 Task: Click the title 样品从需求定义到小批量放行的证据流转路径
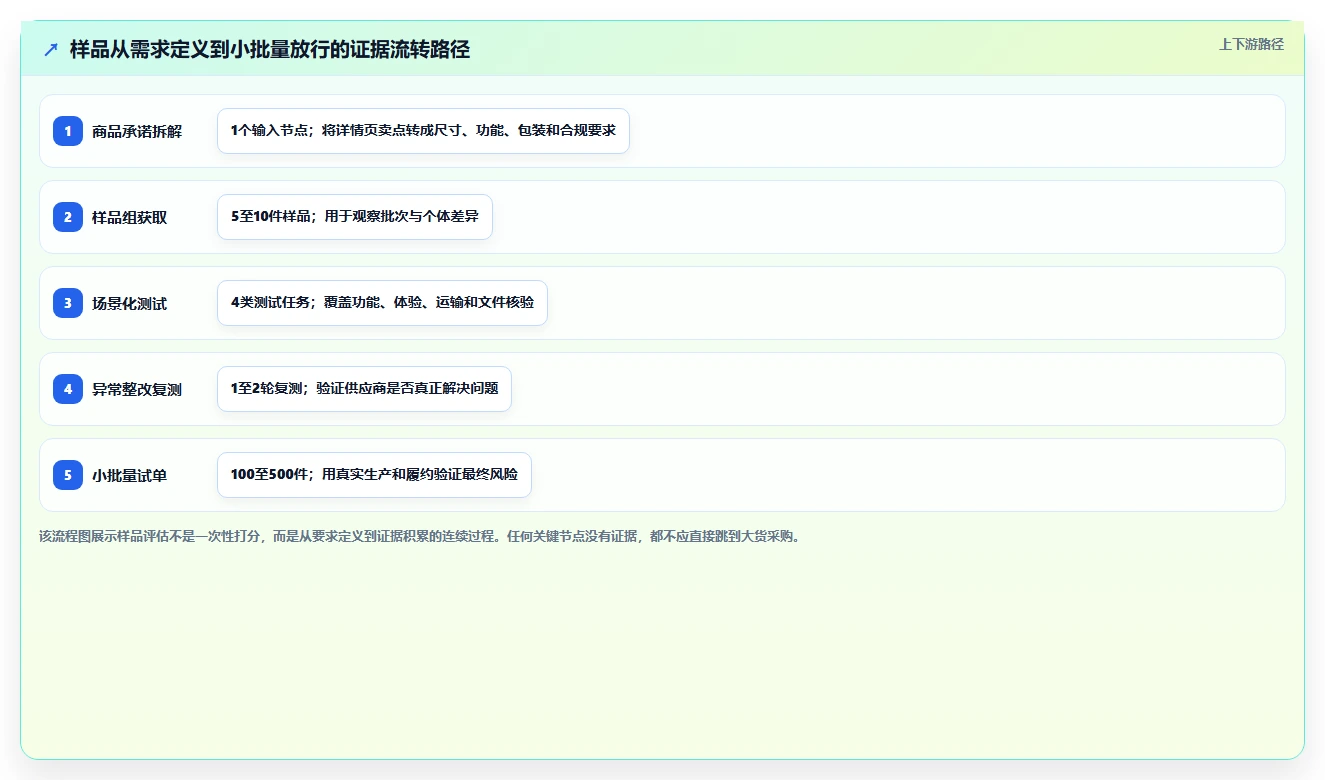coord(269,50)
